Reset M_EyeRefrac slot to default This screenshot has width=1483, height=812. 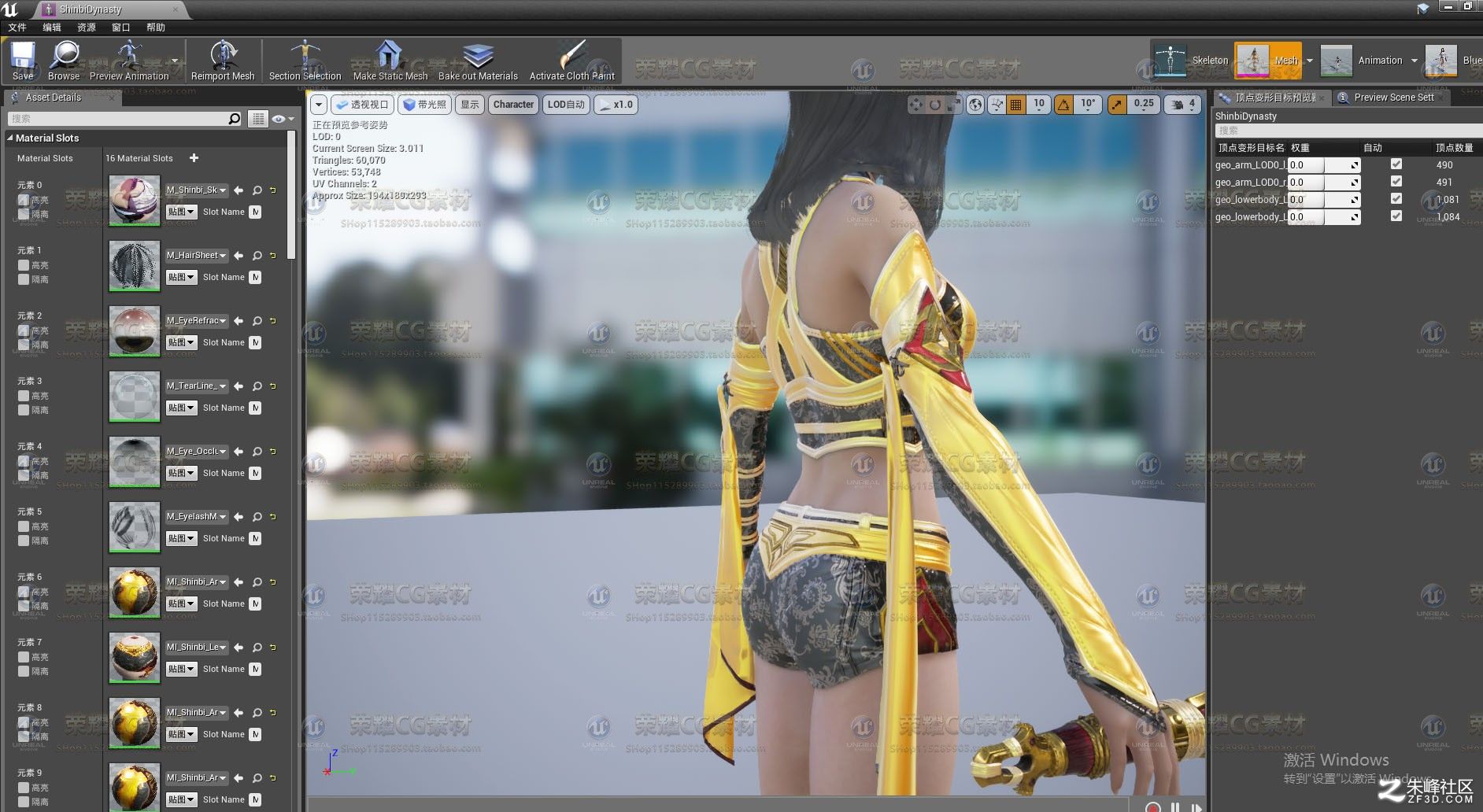273,321
